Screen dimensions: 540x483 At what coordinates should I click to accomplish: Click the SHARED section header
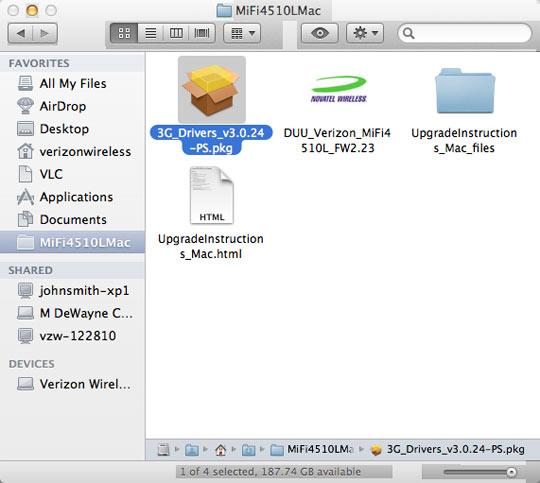(31, 270)
